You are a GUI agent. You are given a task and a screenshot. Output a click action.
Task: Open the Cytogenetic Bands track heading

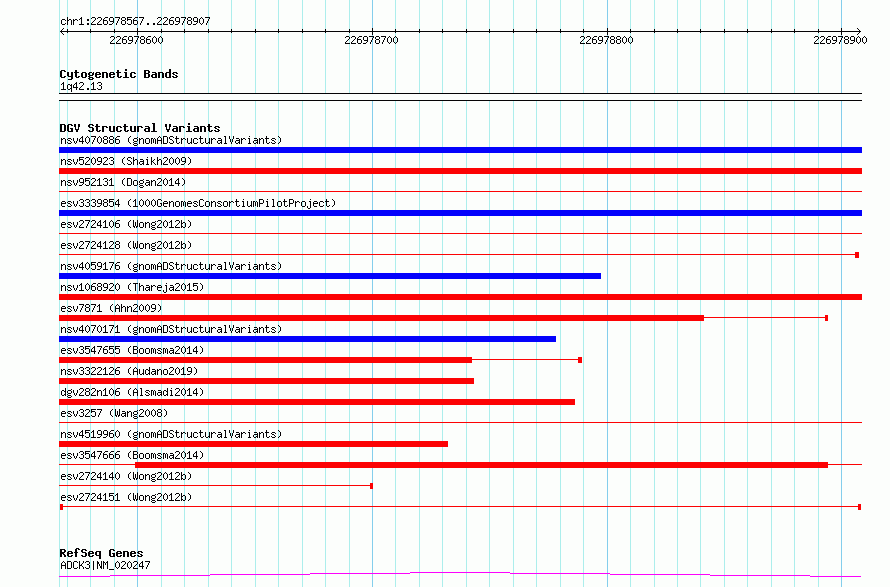click(x=119, y=74)
